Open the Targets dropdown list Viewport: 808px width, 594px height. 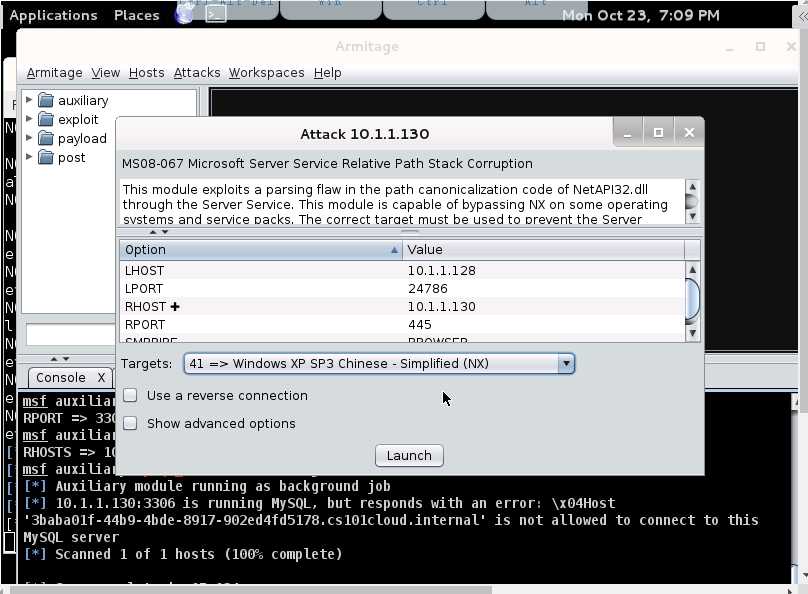[x=566, y=363]
